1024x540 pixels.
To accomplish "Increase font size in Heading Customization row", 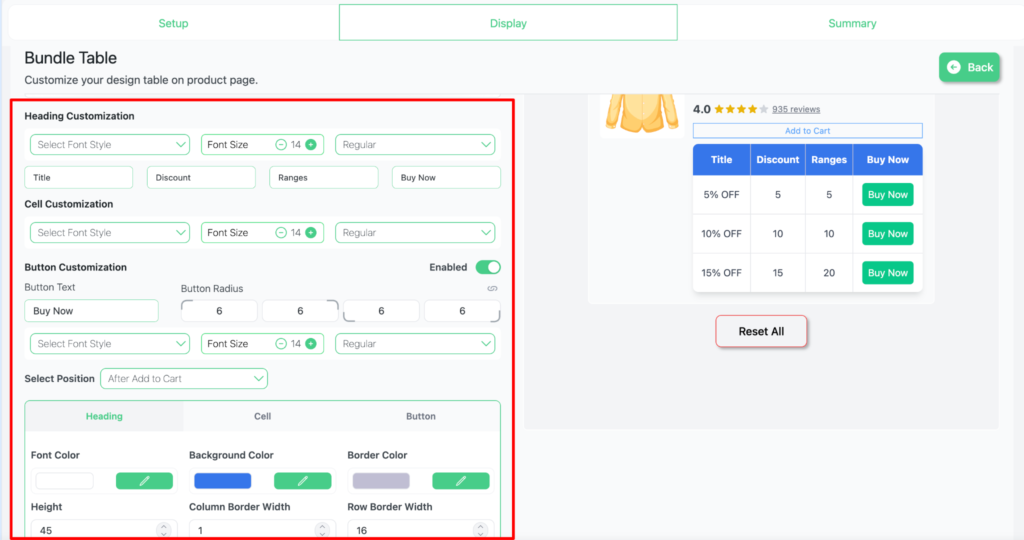I will 311,145.
